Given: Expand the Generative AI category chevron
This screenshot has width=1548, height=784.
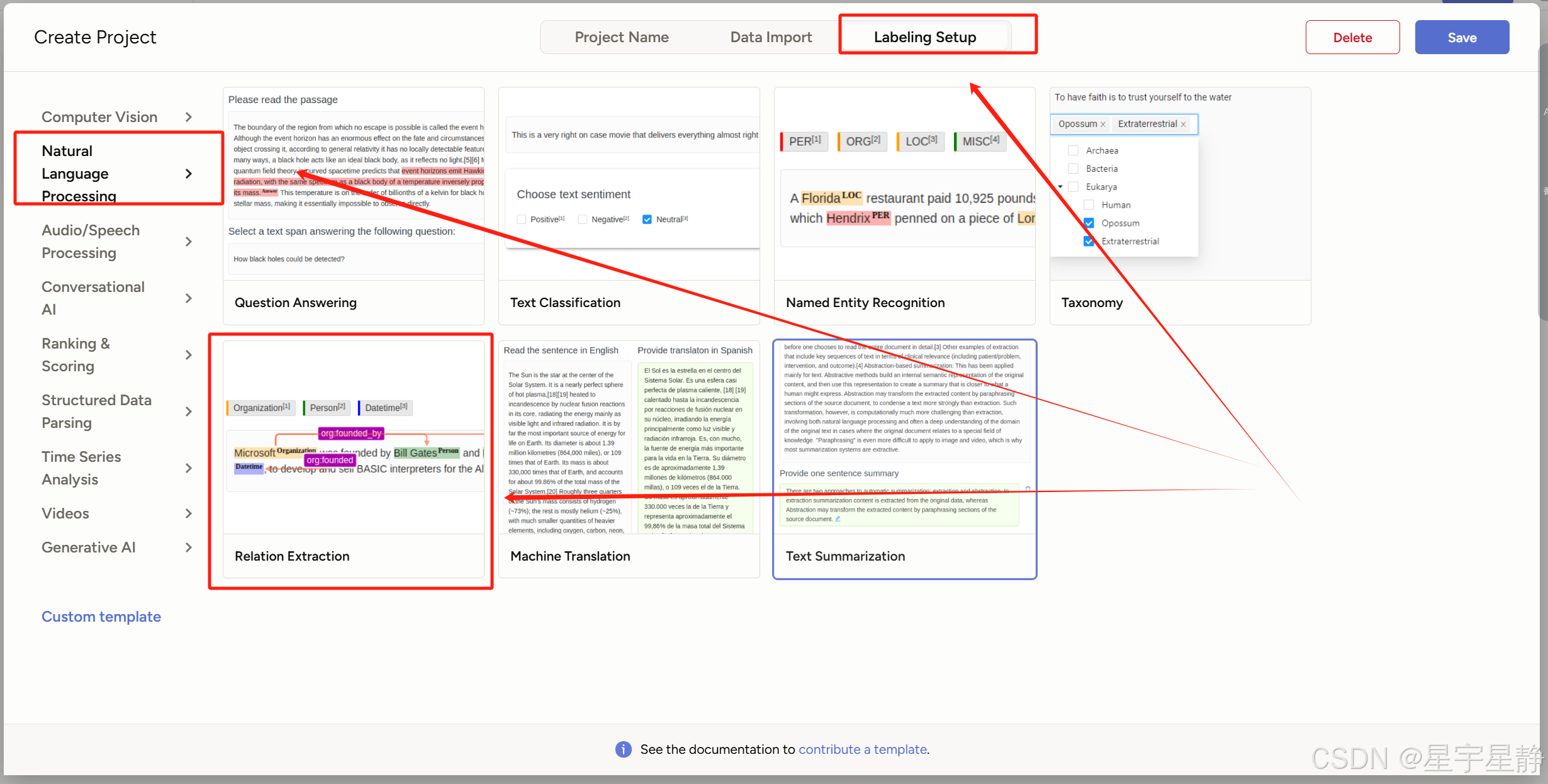Looking at the screenshot, I should pyautogui.click(x=188, y=547).
